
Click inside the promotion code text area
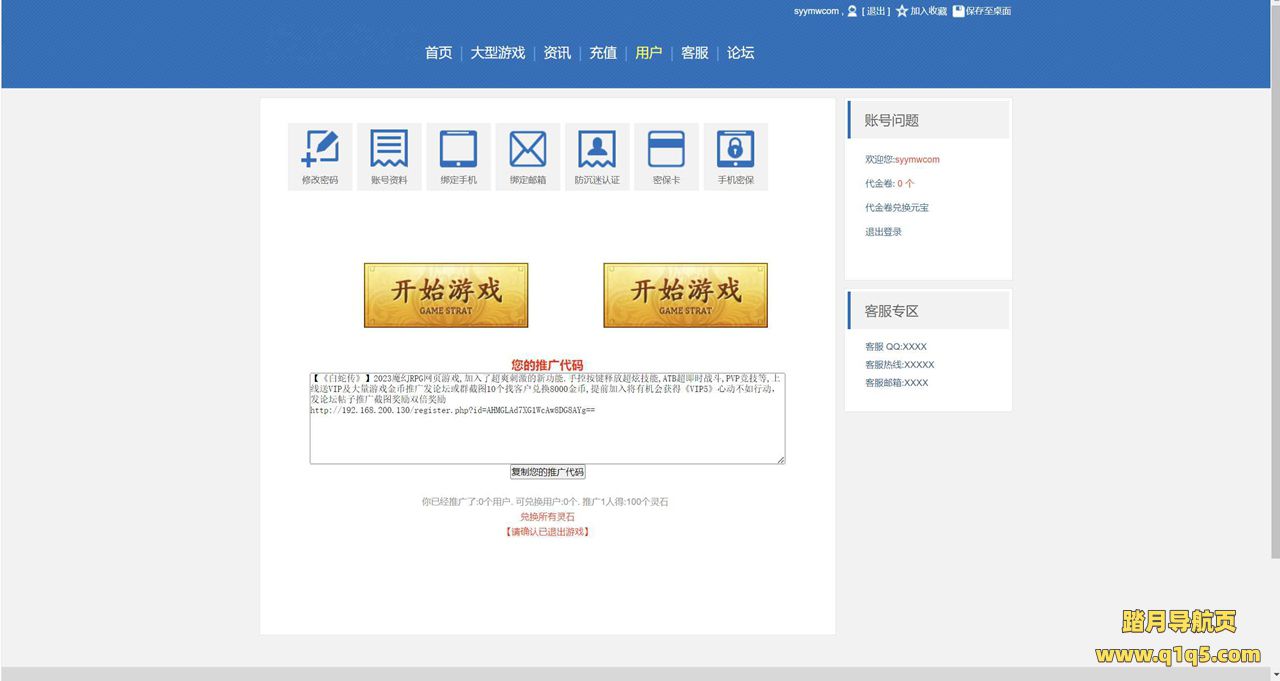[x=546, y=435]
